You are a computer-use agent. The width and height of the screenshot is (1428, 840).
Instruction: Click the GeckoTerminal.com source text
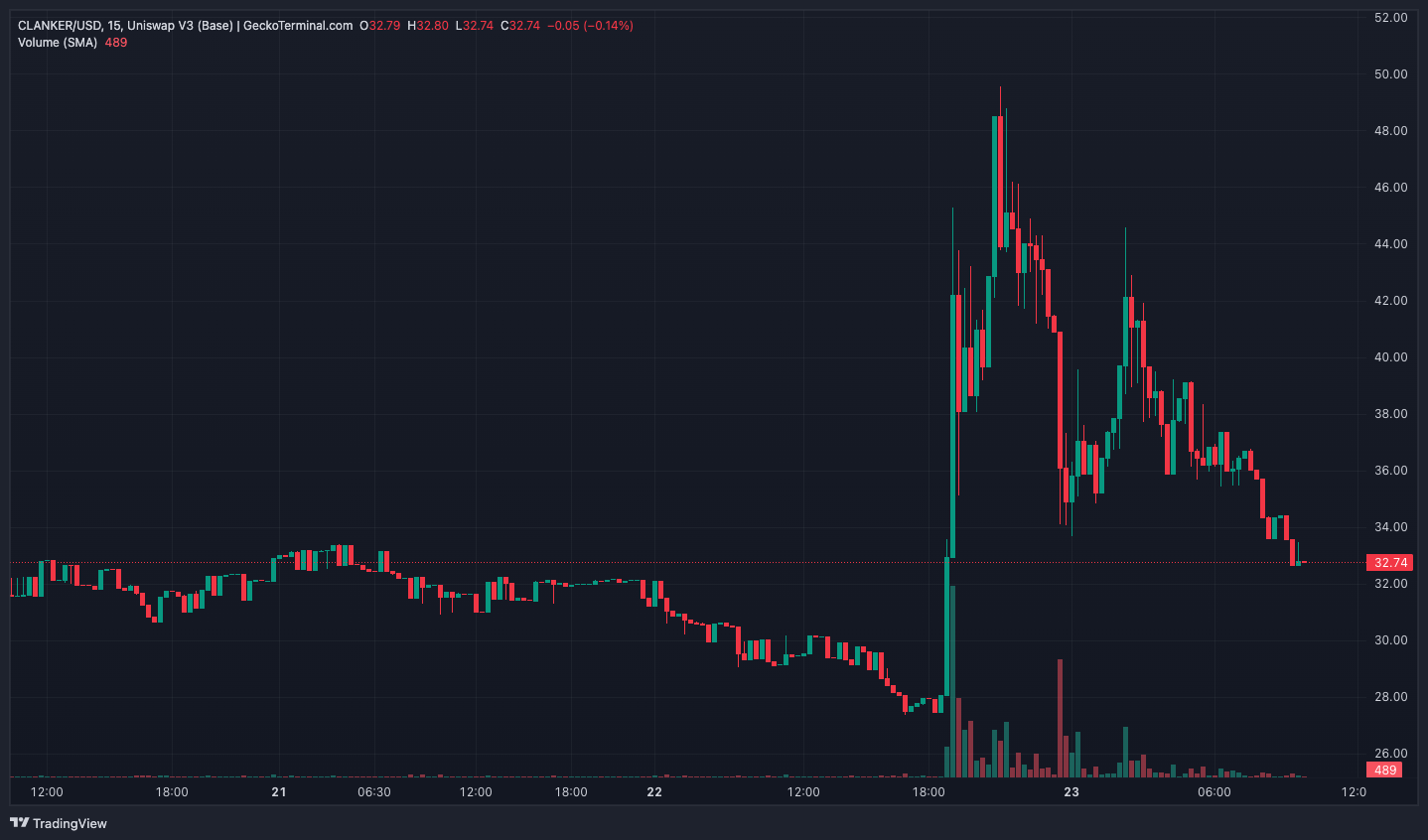coord(298,26)
